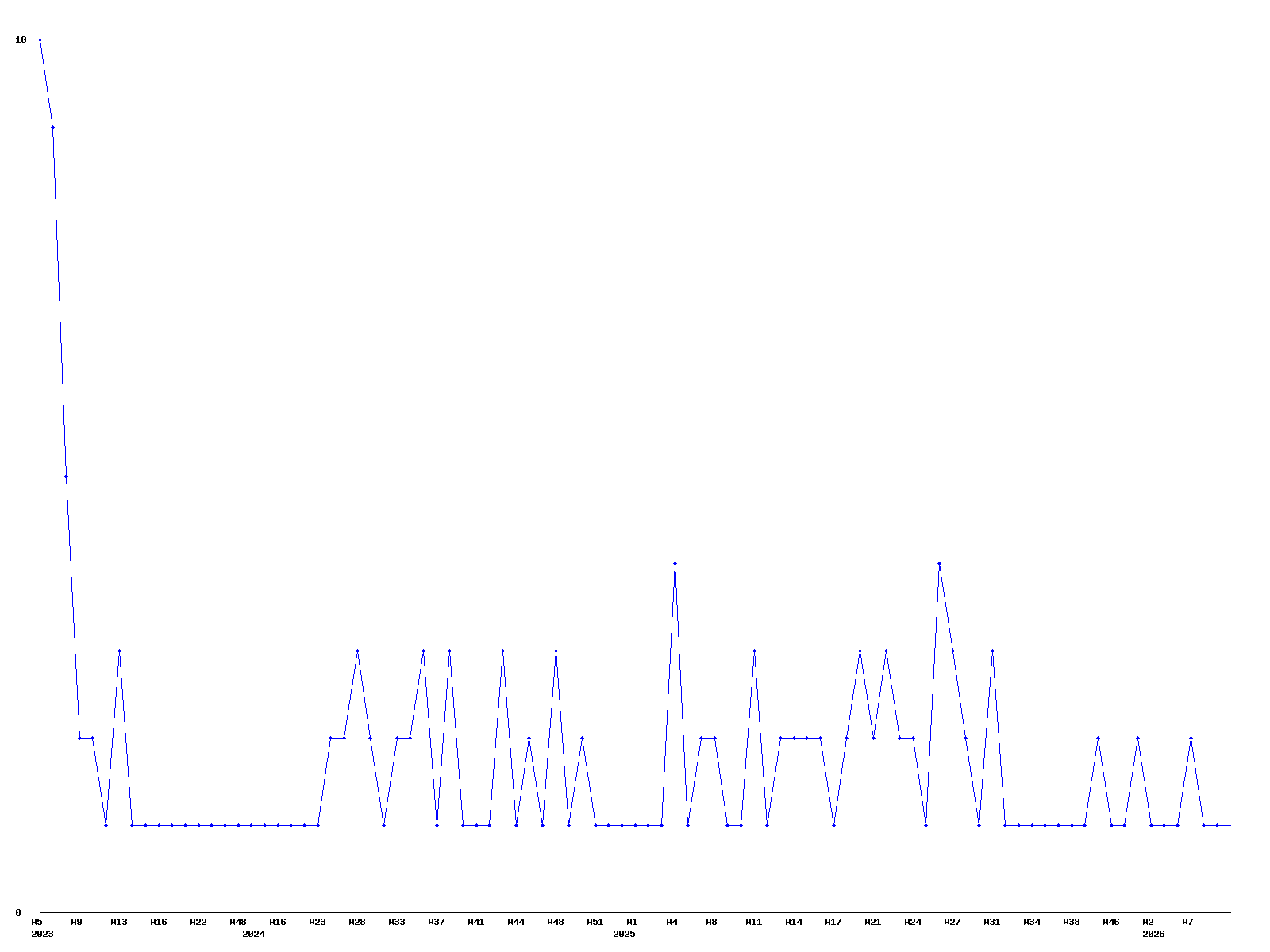Click the peak data point above W31
Viewport: 1270px width, 952px height.
click(x=992, y=651)
